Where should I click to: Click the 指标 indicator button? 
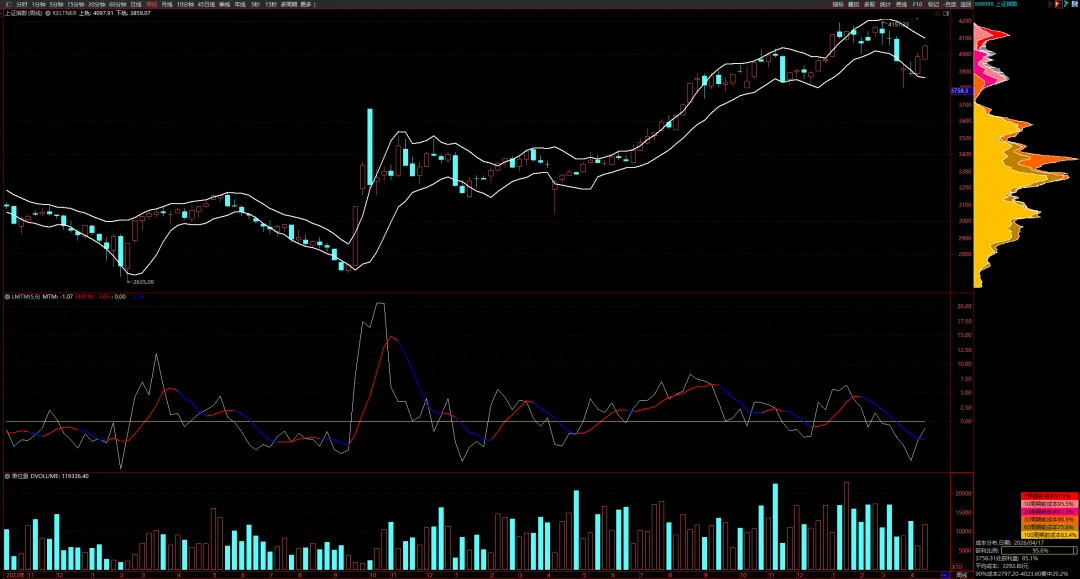[838, 4]
